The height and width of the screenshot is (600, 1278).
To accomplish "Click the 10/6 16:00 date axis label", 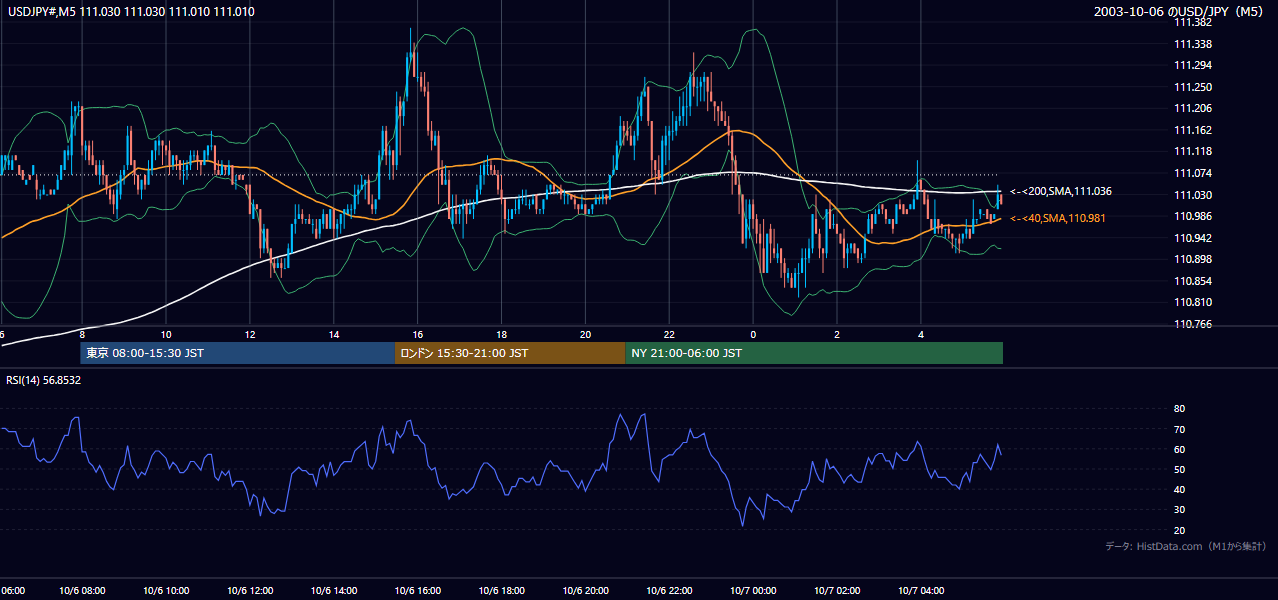I will click(417, 591).
